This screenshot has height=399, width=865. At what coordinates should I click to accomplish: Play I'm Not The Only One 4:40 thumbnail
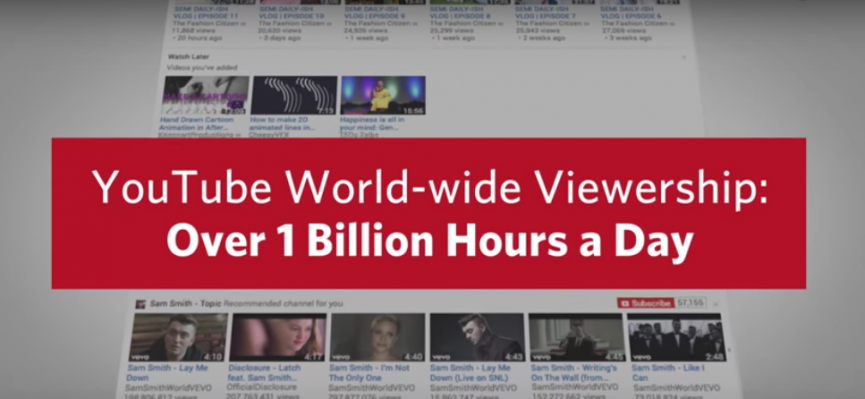[x=377, y=337]
